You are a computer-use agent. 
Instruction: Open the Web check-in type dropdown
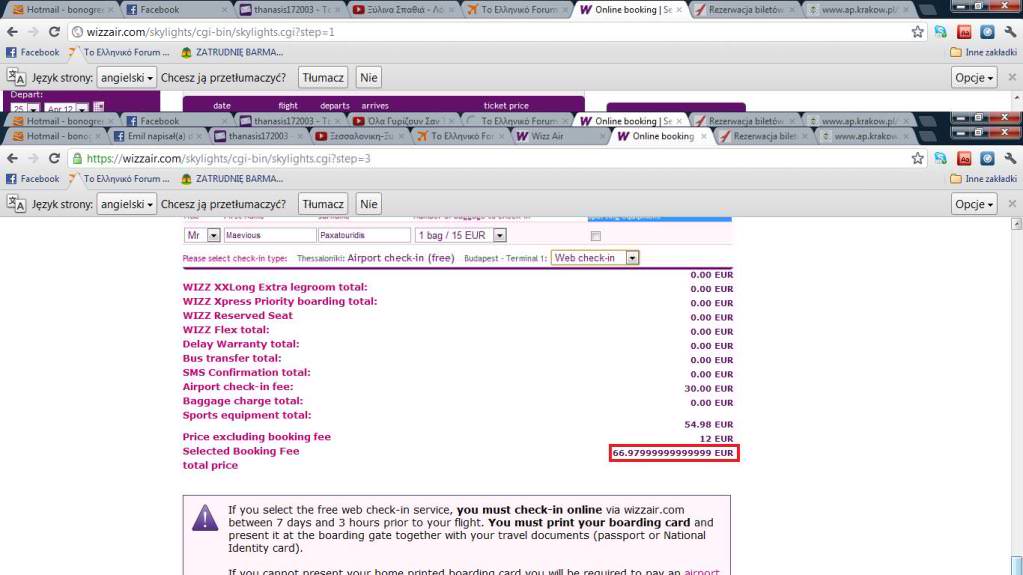pyautogui.click(x=632, y=258)
